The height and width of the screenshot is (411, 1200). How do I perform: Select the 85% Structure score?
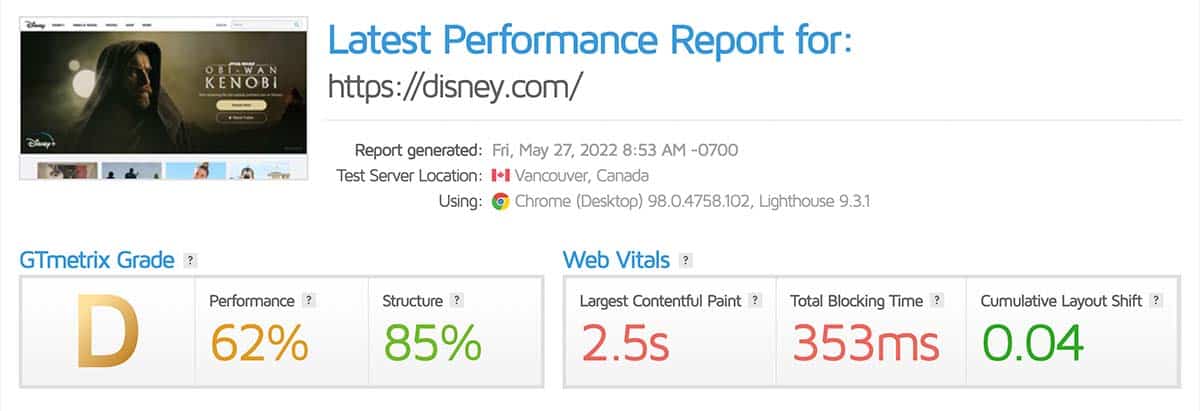(x=432, y=342)
